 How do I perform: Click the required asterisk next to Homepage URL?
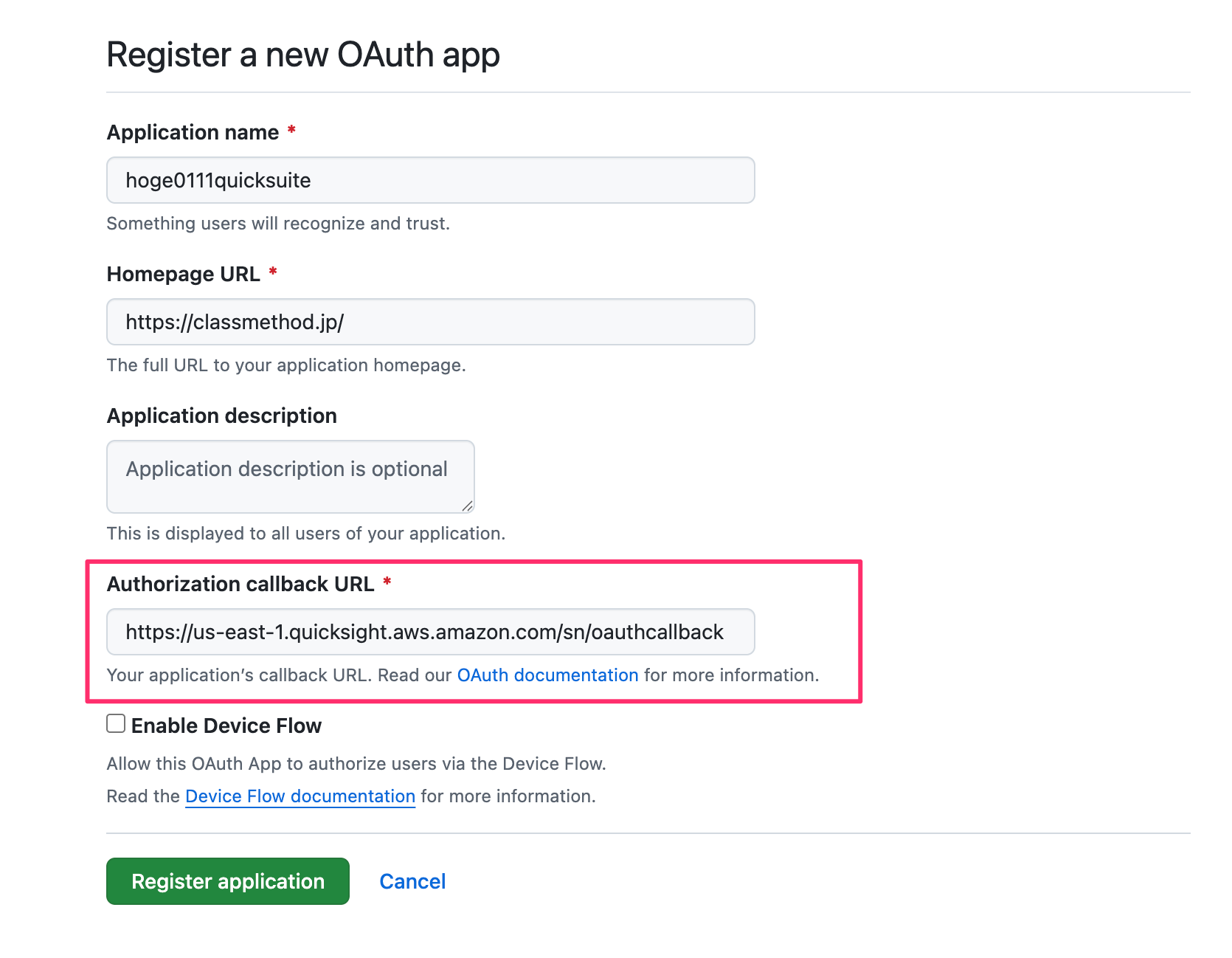point(273,272)
